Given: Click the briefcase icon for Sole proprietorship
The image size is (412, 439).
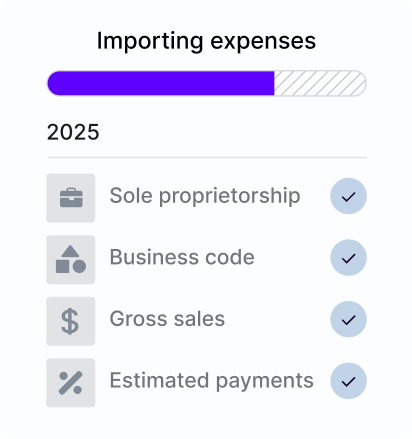Looking at the screenshot, I should click(71, 198).
